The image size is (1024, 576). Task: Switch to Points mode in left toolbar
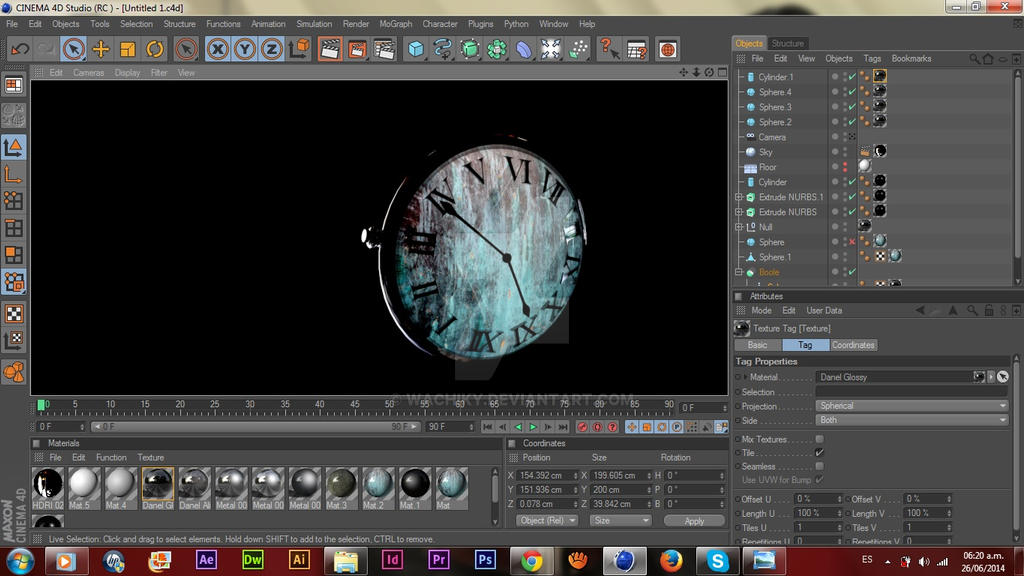click(14, 201)
